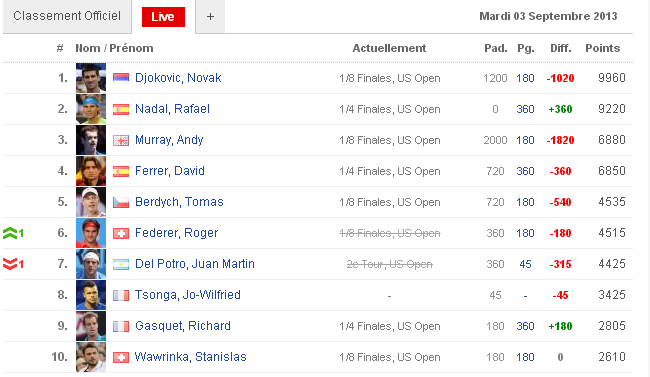
Task: Open the Djokovic, Novak player link
Action: pyautogui.click(x=178, y=78)
